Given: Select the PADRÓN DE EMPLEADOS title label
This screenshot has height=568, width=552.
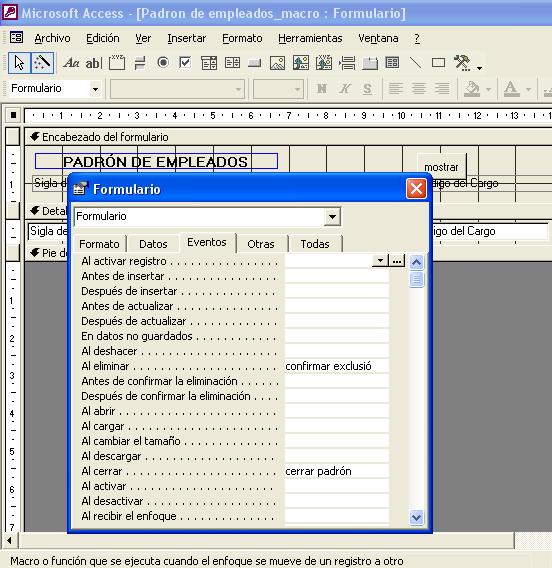Looking at the screenshot, I should (x=156, y=162).
